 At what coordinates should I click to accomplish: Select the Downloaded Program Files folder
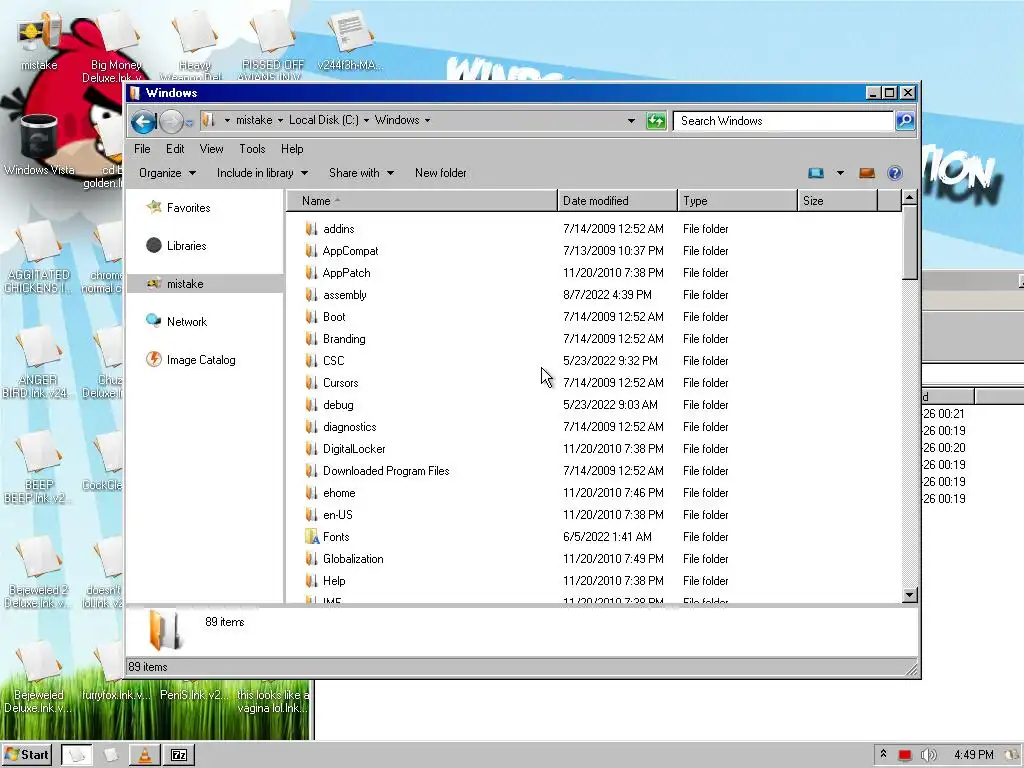386,471
